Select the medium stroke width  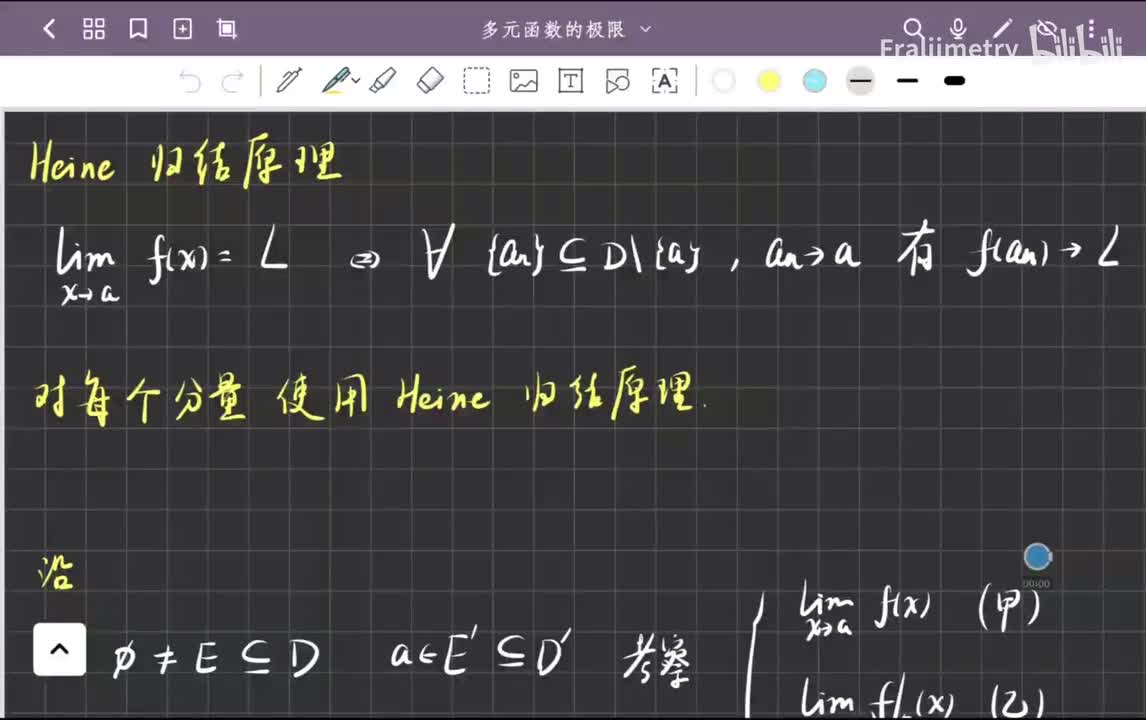click(x=907, y=80)
